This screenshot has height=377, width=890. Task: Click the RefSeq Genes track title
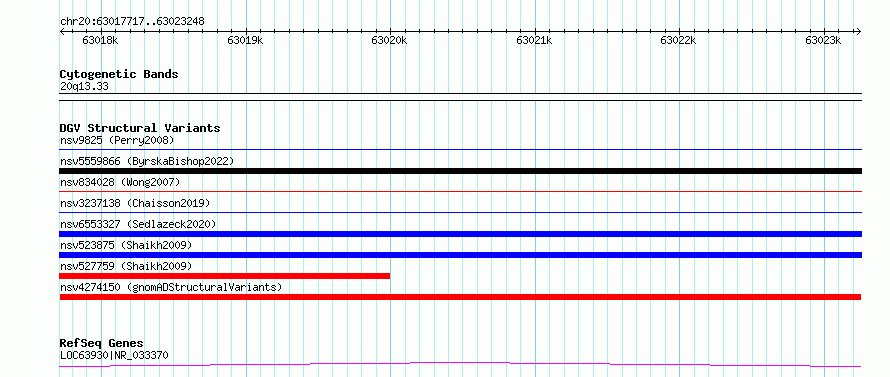(101, 343)
